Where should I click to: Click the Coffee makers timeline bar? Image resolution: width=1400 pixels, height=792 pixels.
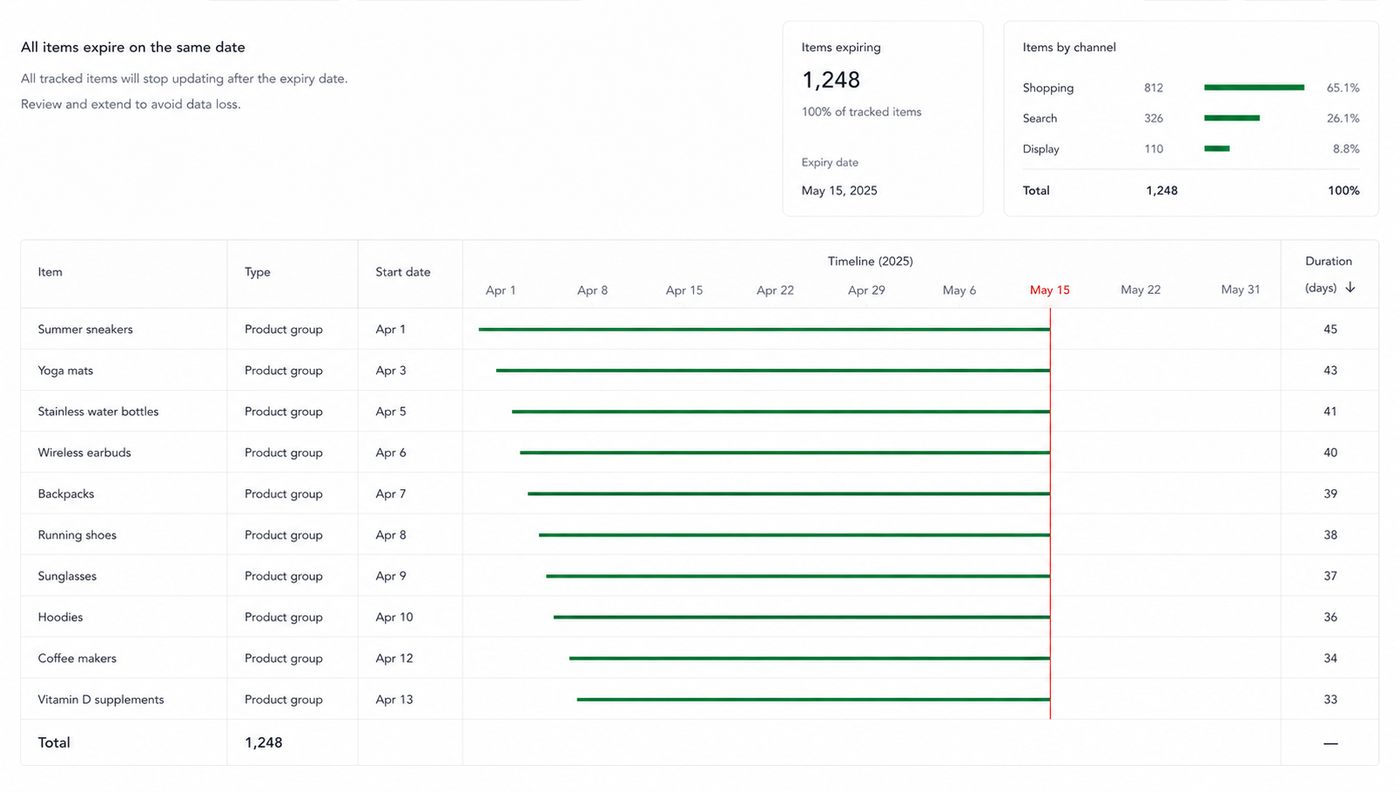point(810,658)
